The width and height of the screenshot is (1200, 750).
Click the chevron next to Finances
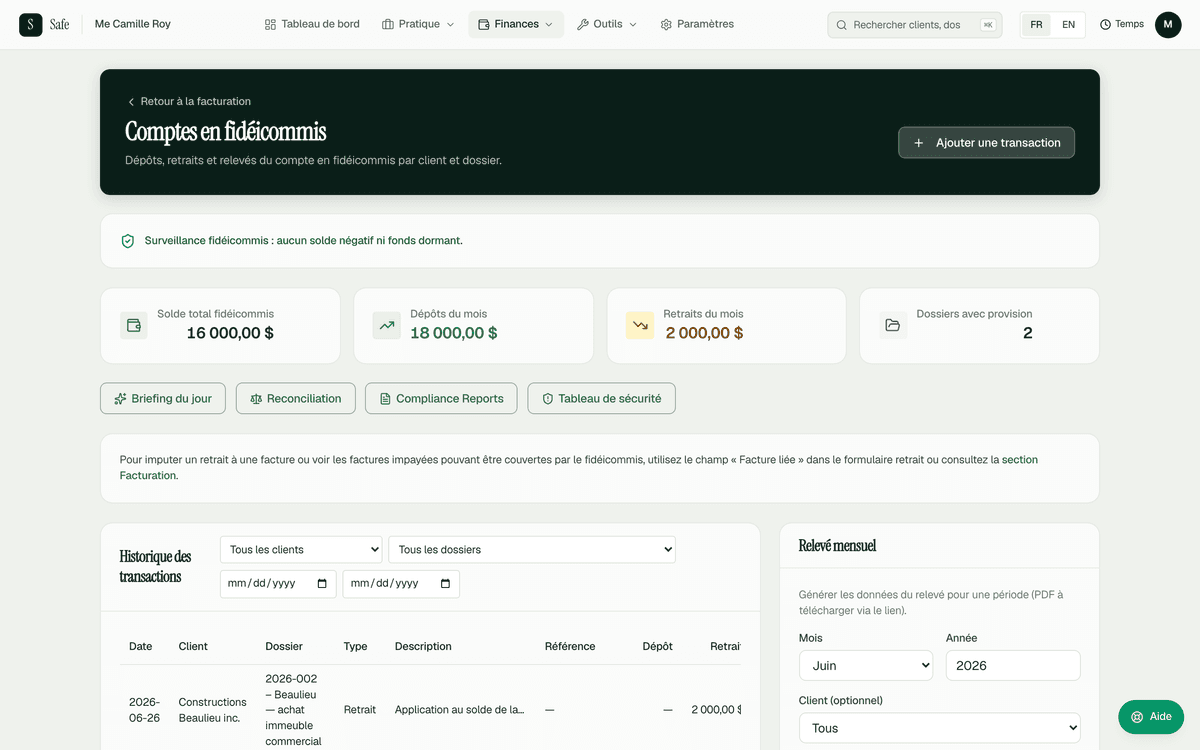tap(549, 24)
